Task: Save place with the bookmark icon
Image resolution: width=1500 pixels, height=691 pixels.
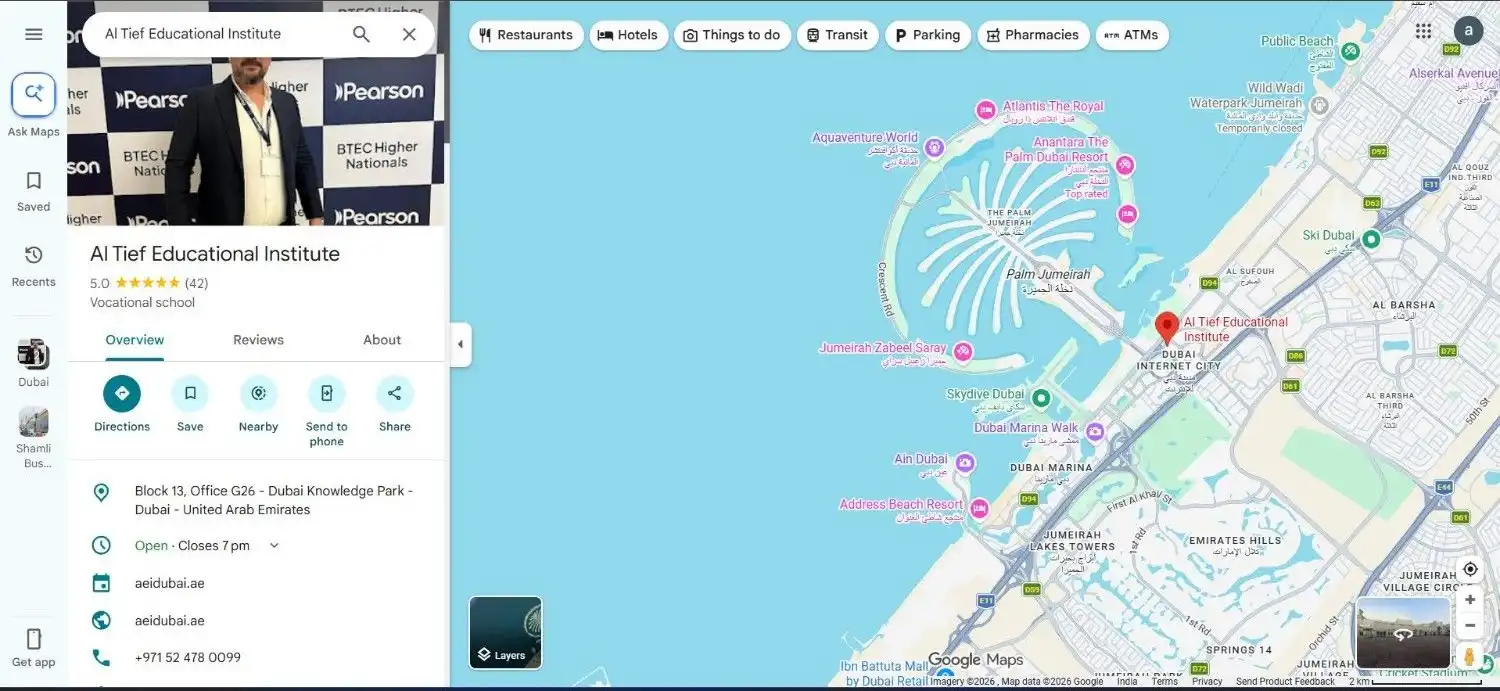Action: coord(190,393)
